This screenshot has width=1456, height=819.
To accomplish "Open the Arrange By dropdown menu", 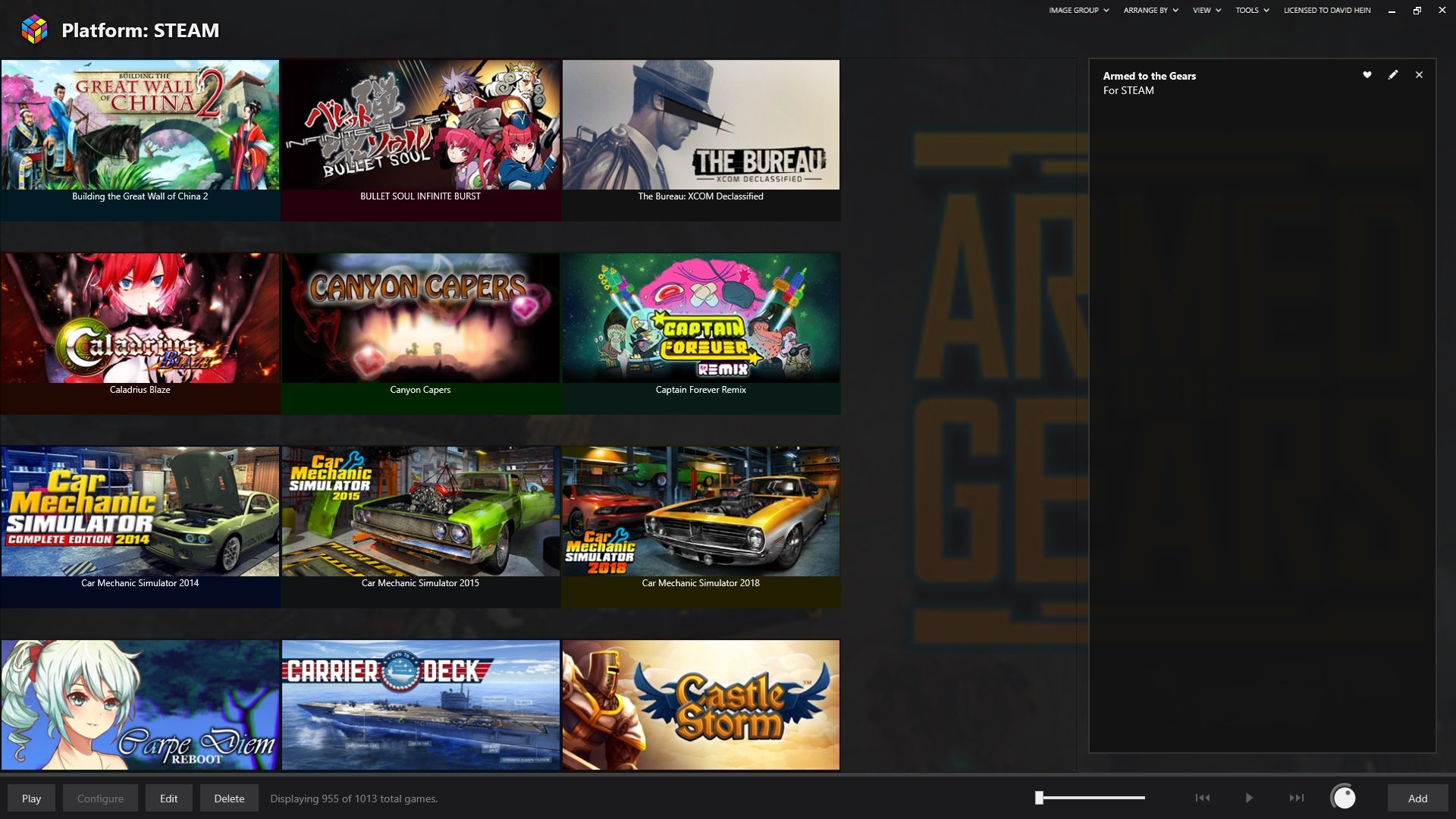I will [x=1150, y=11].
